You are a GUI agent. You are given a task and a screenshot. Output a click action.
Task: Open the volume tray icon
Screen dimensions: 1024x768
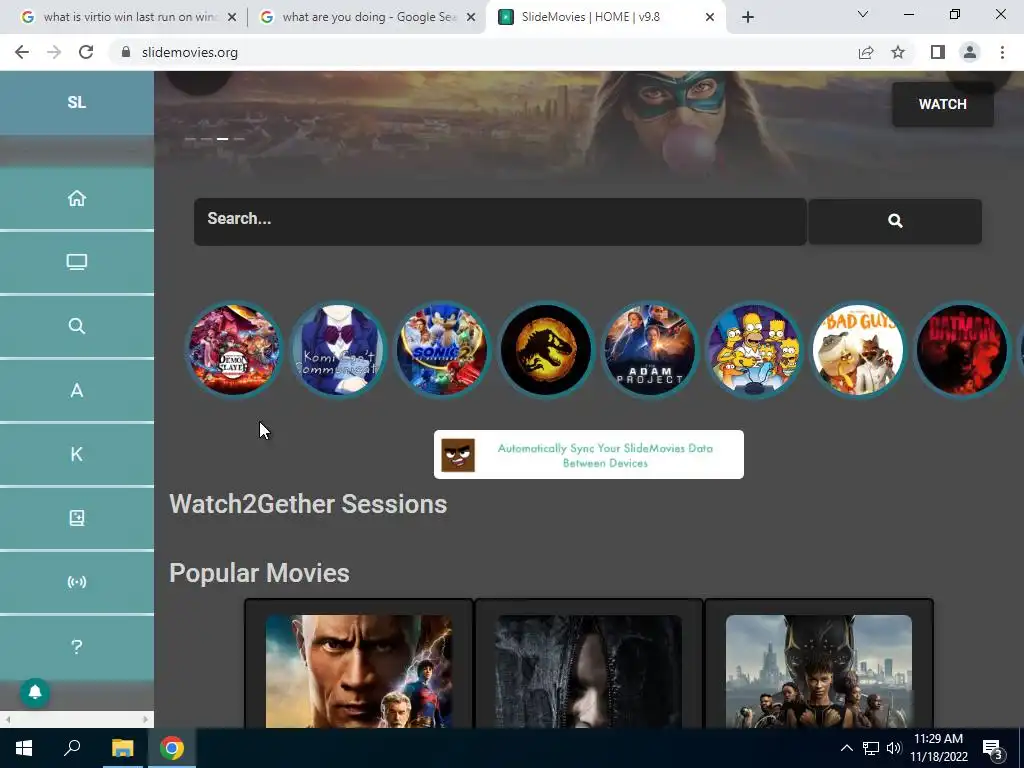tap(894, 748)
